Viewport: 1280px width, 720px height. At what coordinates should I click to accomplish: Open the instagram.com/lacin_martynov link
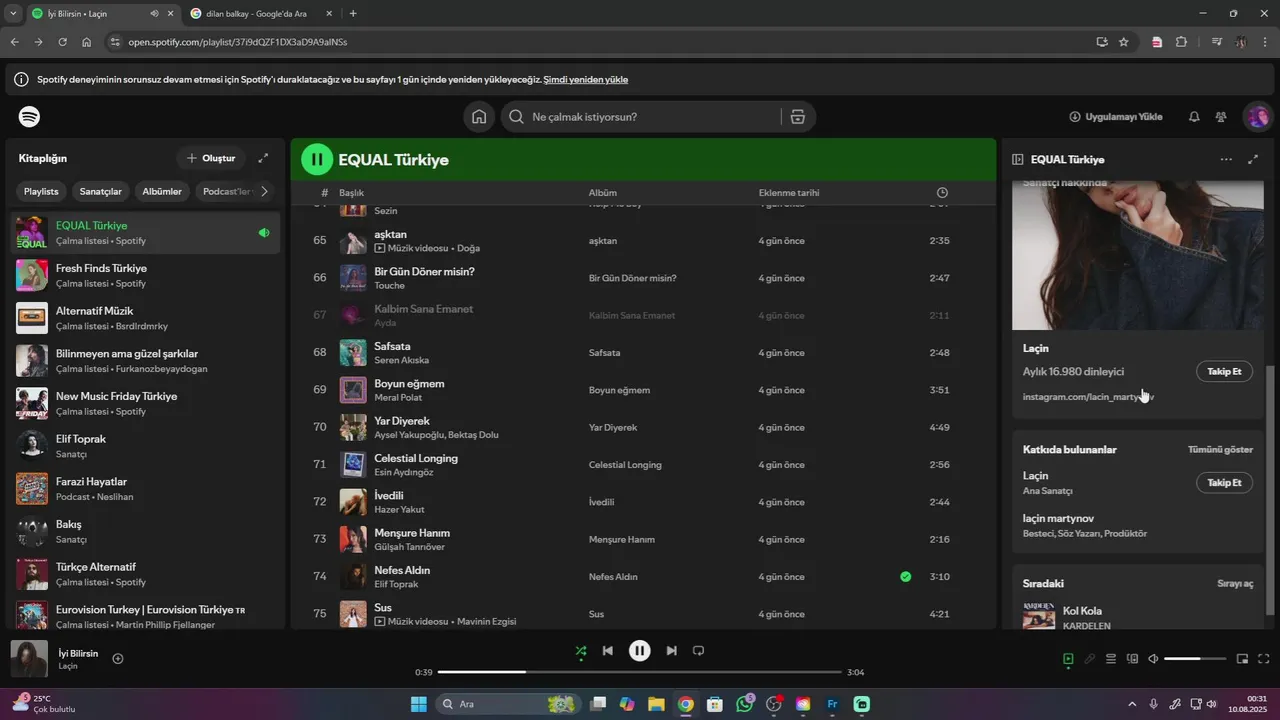click(x=1088, y=397)
